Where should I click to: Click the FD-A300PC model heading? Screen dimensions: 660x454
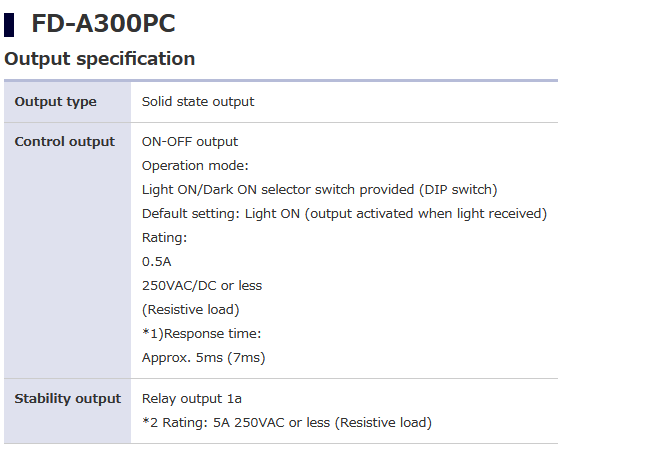[104, 22]
